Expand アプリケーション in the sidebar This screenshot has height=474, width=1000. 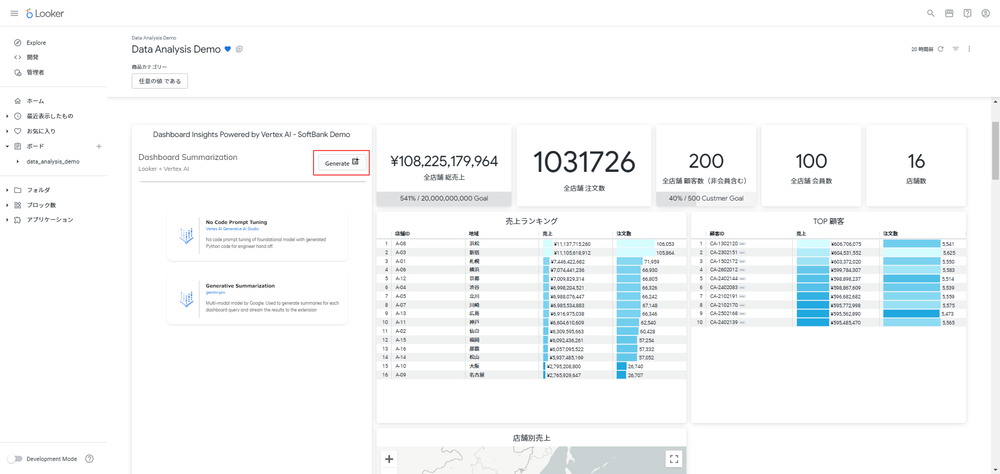[x=7, y=219]
